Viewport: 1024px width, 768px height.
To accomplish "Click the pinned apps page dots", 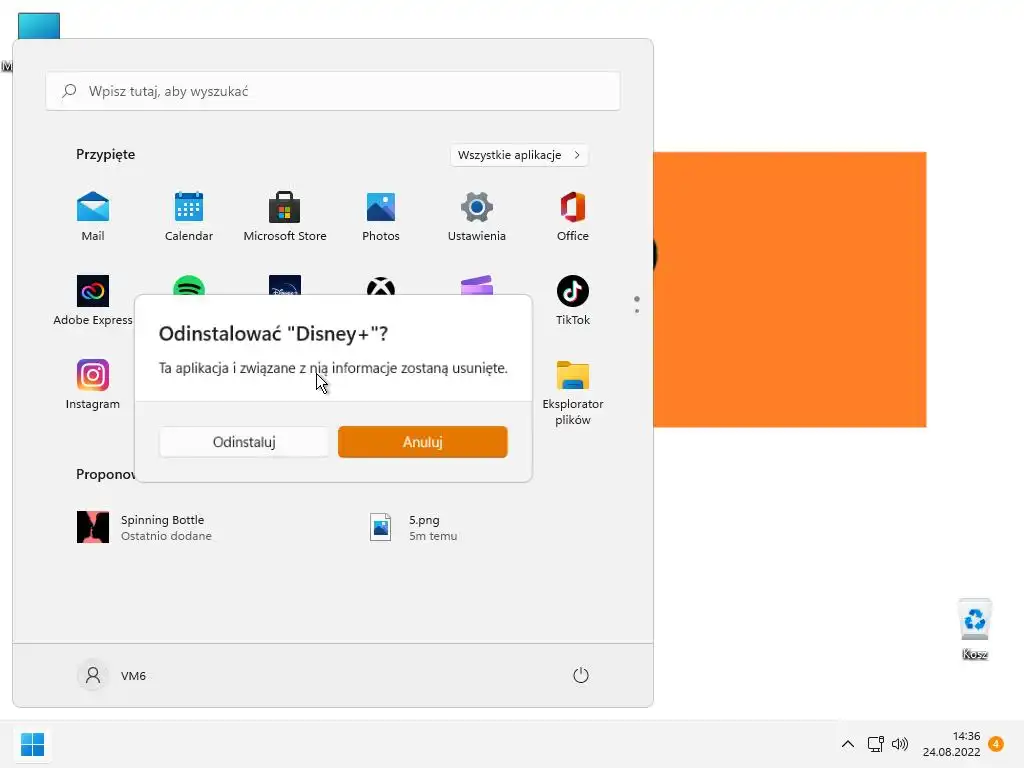I will 637,304.
